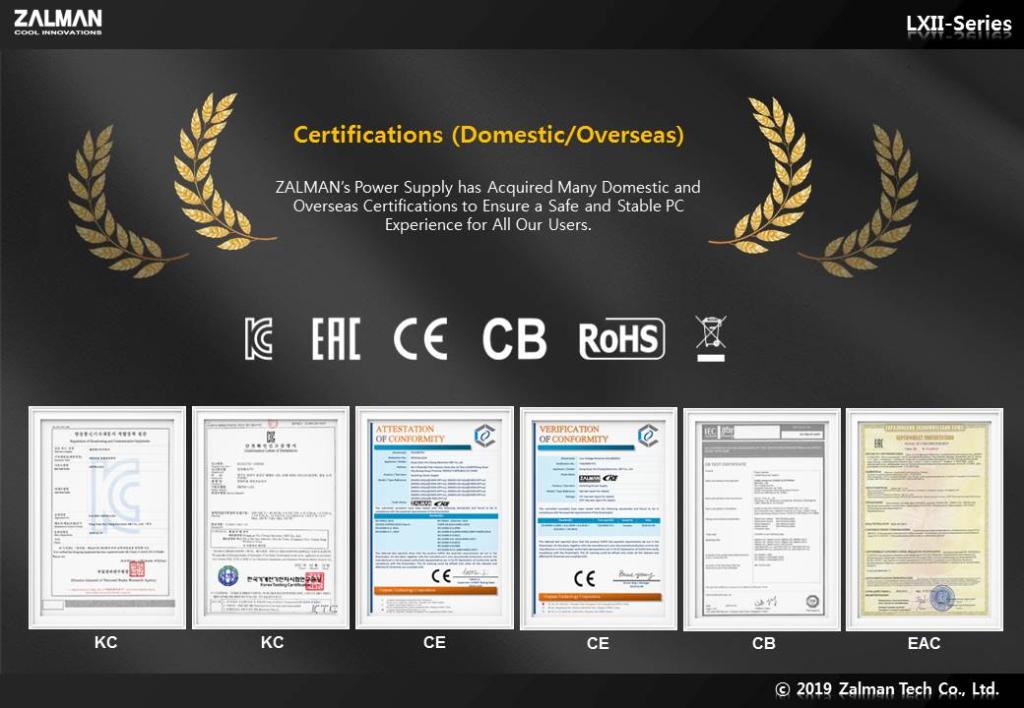The width and height of the screenshot is (1024, 708).
Task: Select the CE mark icon in the logo row
Action: pyautogui.click(x=420, y=339)
